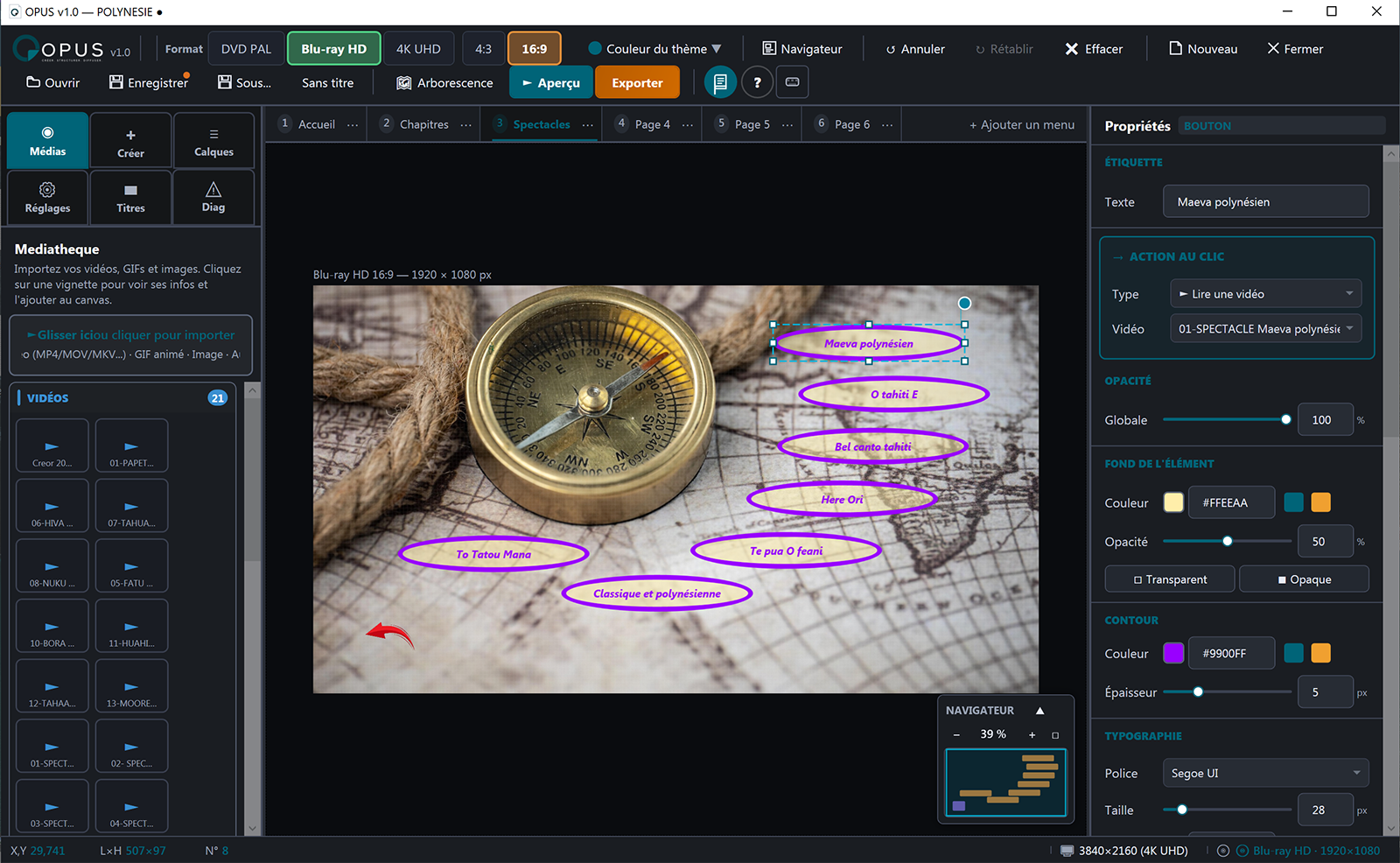1400x863 pixels.
Task: Open the Réglages settings panel
Action: (47, 197)
